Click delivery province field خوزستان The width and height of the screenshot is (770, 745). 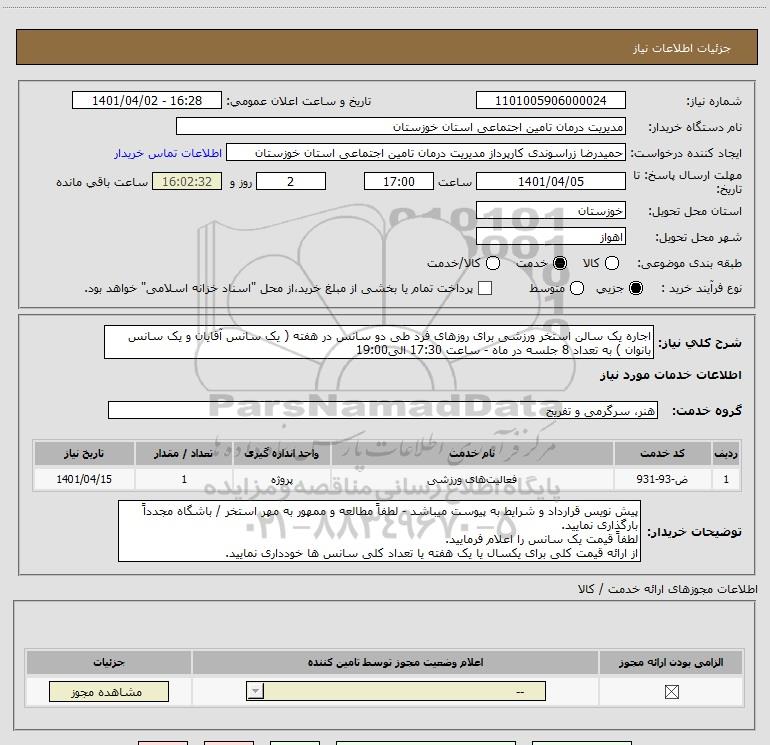click(x=550, y=211)
